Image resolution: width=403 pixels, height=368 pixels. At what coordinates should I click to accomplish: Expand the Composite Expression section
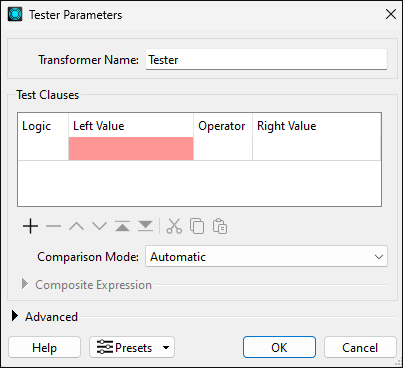coord(25,284)
